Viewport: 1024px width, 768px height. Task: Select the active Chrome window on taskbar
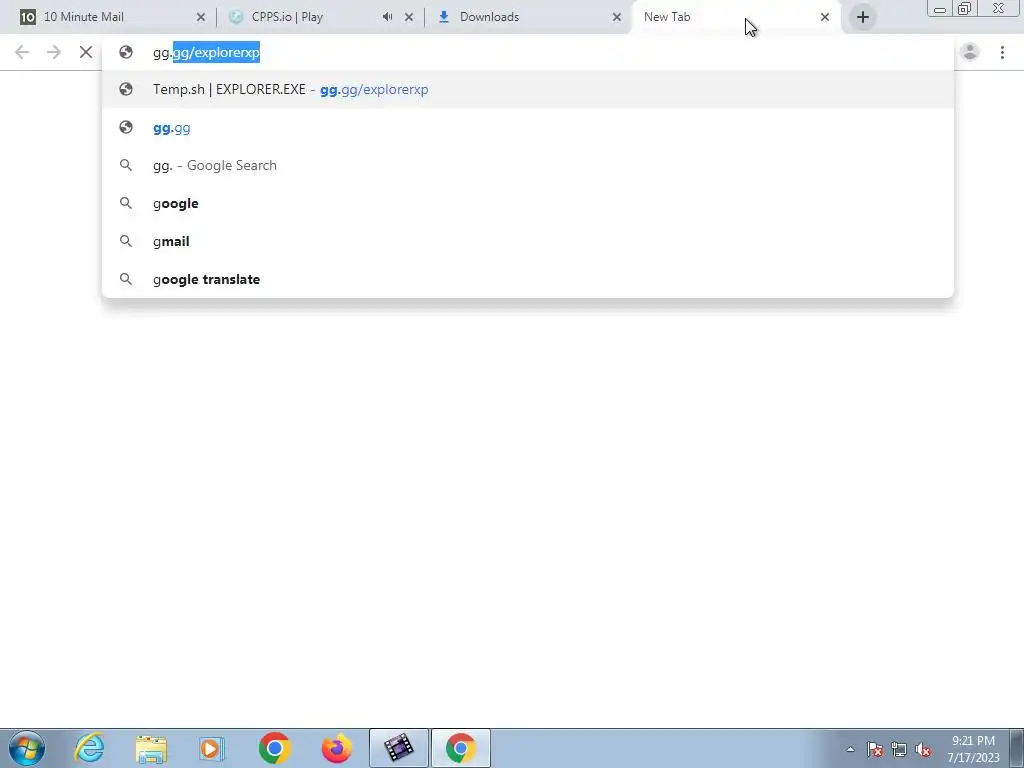pyautogui.click(x=460, y=748)
